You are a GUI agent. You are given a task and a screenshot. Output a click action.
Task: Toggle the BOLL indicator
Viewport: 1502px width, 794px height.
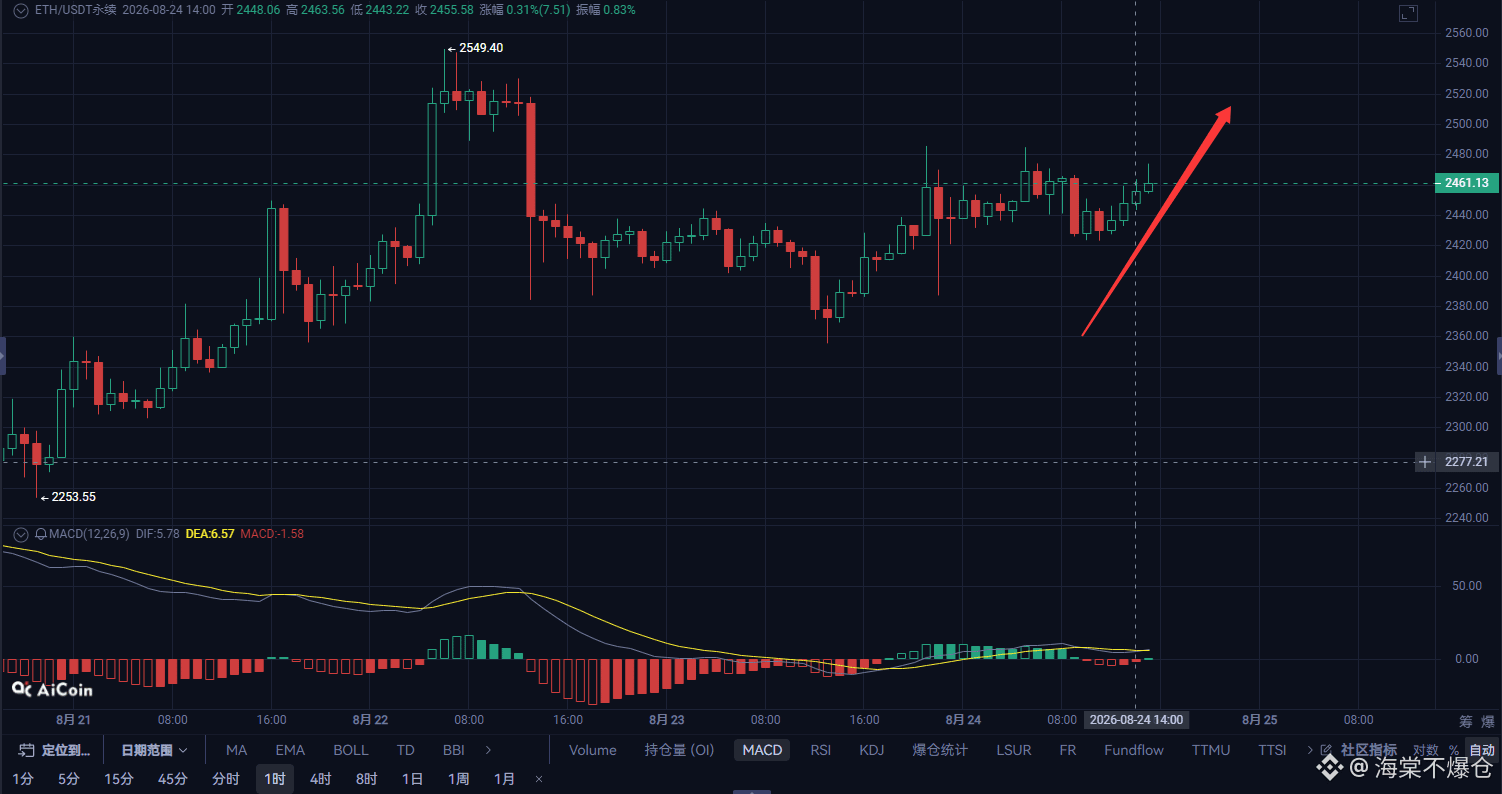point(350,750)
